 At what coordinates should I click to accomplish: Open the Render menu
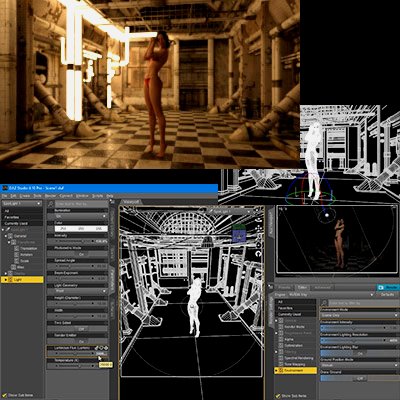pyautogui.click(x=50, y=196)
